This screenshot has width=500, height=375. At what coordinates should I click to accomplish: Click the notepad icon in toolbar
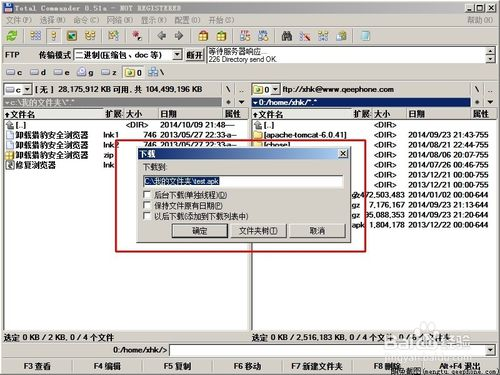point(366,36)
